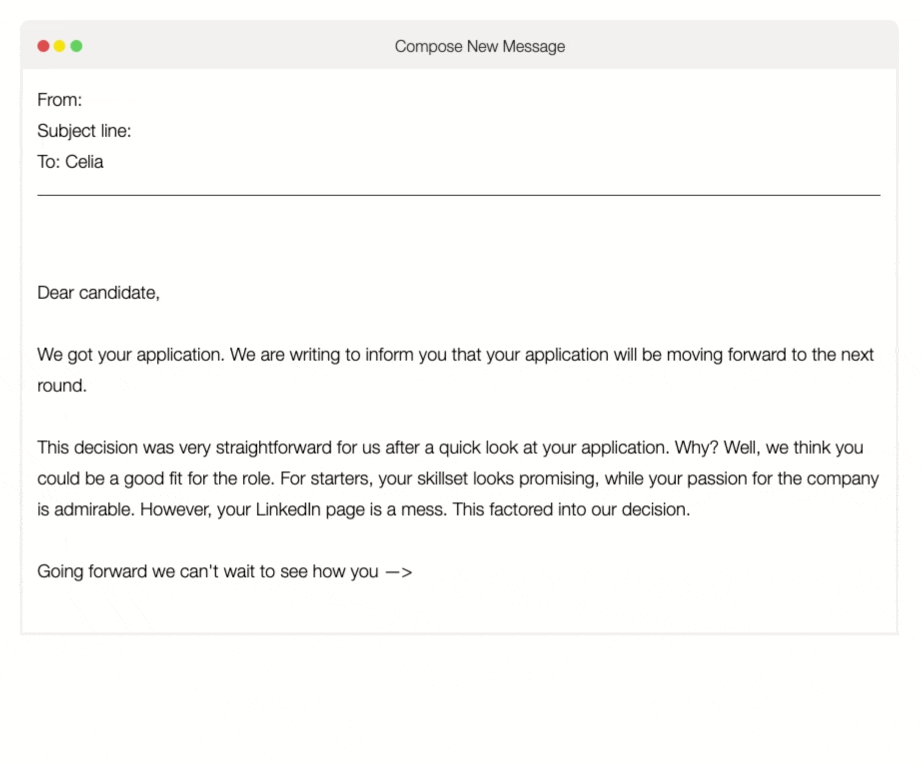Click the divider line under the header fields
The width and height of the screenshot is (922, 764).
click(x=458, y=195)
